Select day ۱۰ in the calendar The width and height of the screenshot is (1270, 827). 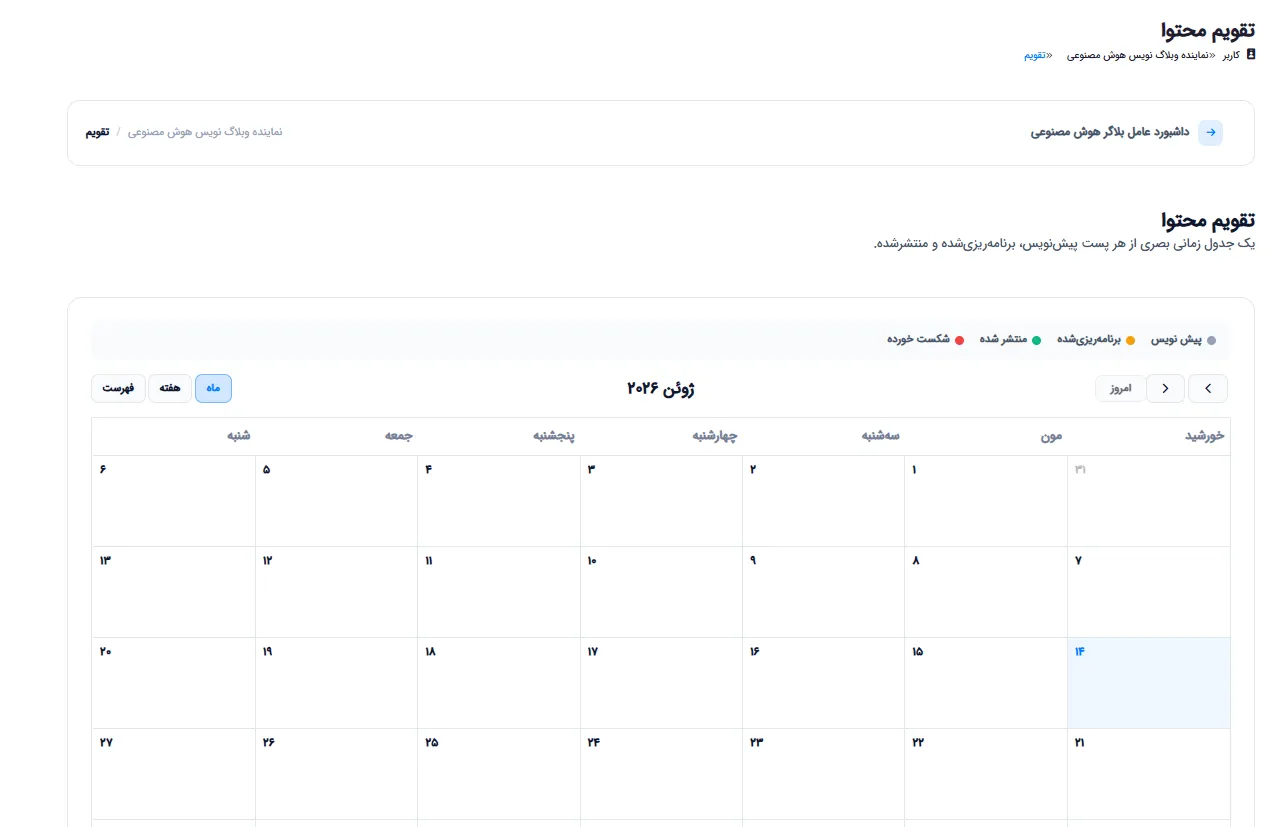point(661,592)
